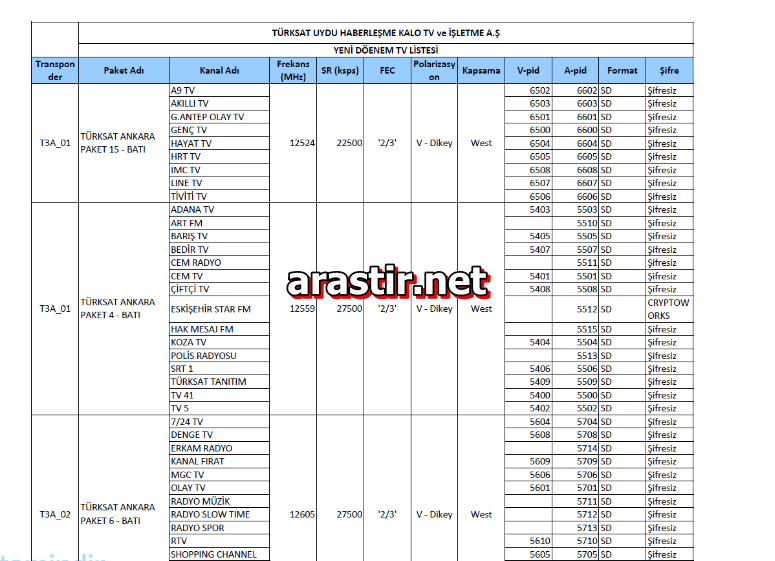Image resolution: width=775 pixels, height=561 pixels.
Task: Click the 'CRYPTOWORKS' encryption cell
Action: (x=670, y=309)
